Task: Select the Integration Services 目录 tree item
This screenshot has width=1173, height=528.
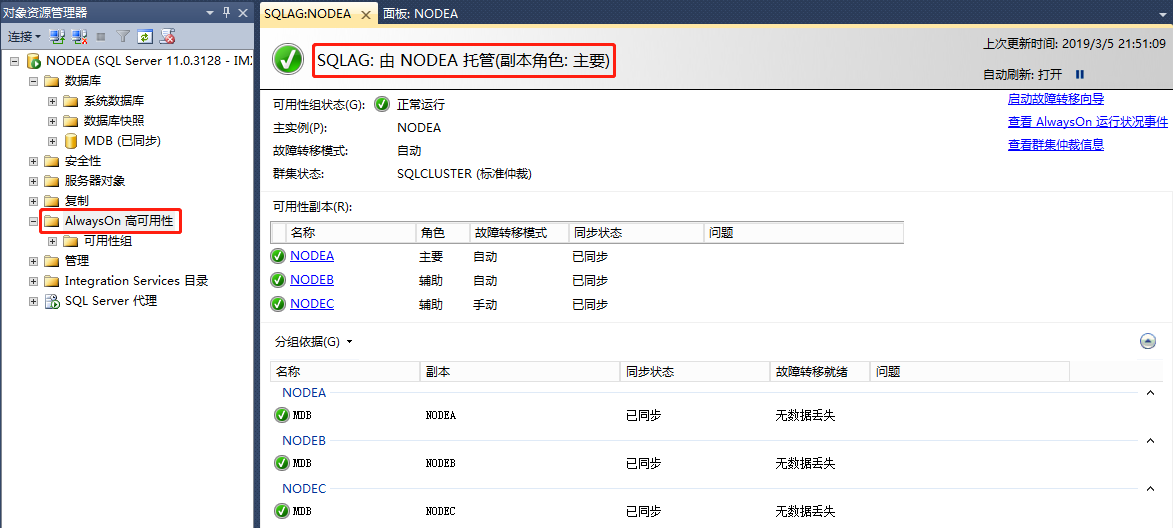Action: click(x=136, y=281)
